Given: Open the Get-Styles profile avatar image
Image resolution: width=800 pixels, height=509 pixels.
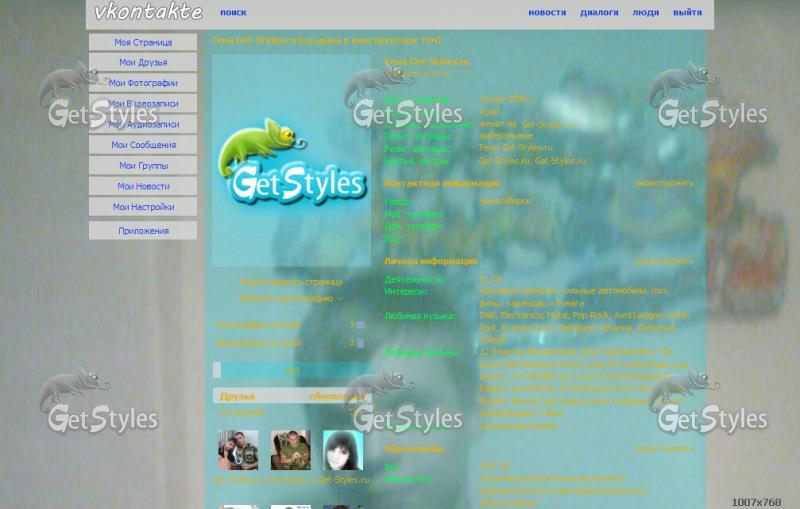Looking at the screenshot, I should 291,160.
